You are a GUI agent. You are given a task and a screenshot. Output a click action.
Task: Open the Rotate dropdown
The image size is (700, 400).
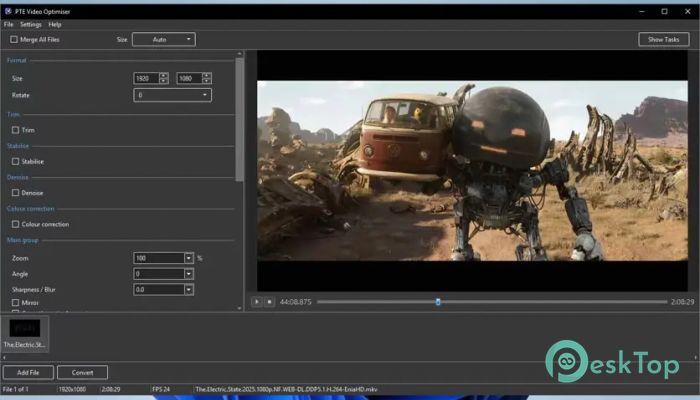(x=172, y=95)
